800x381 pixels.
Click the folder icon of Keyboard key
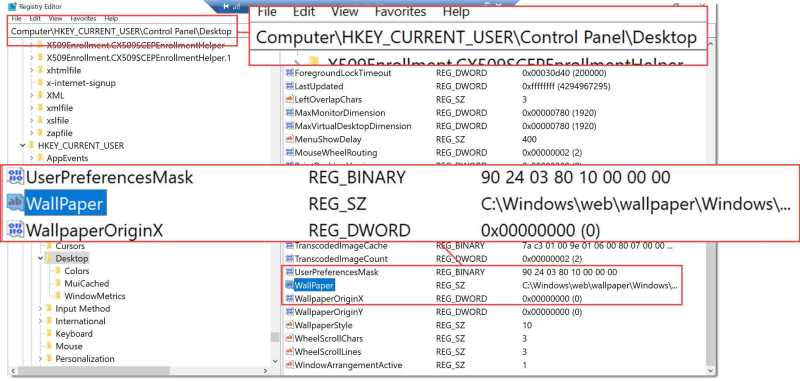click(x=49, y=334)
